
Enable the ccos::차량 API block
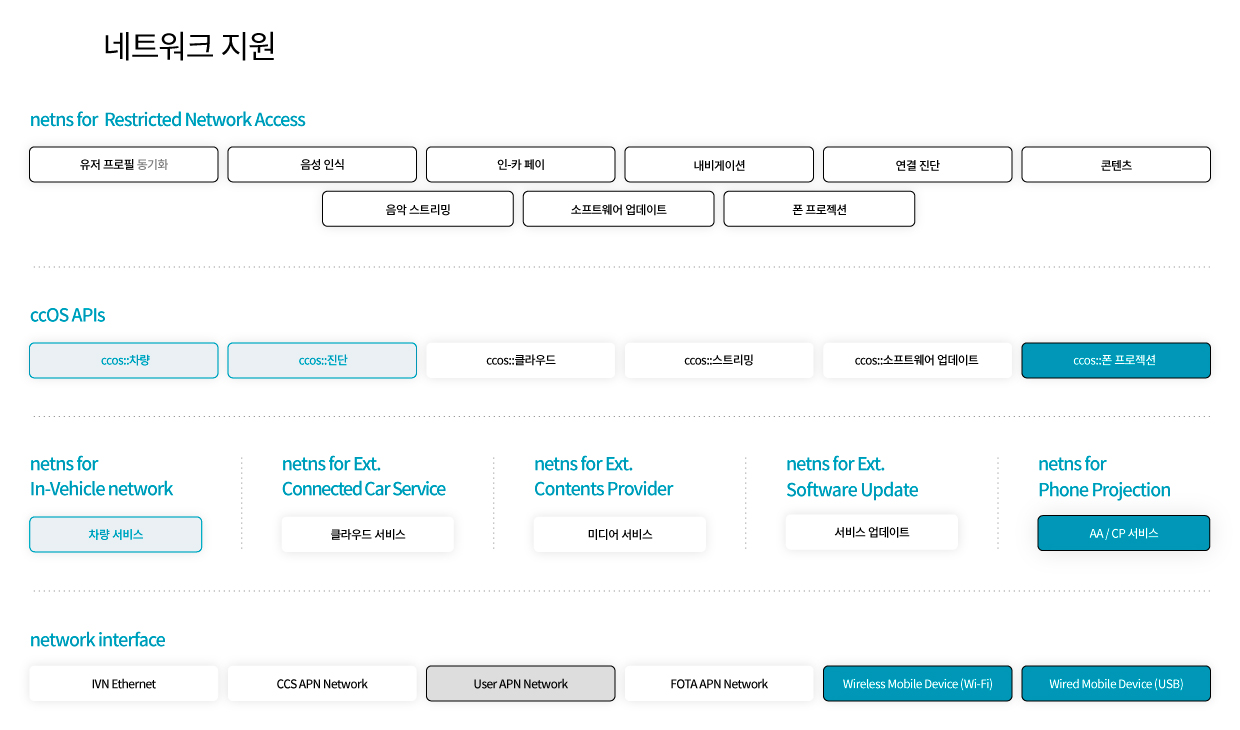(x=123, y=360)
